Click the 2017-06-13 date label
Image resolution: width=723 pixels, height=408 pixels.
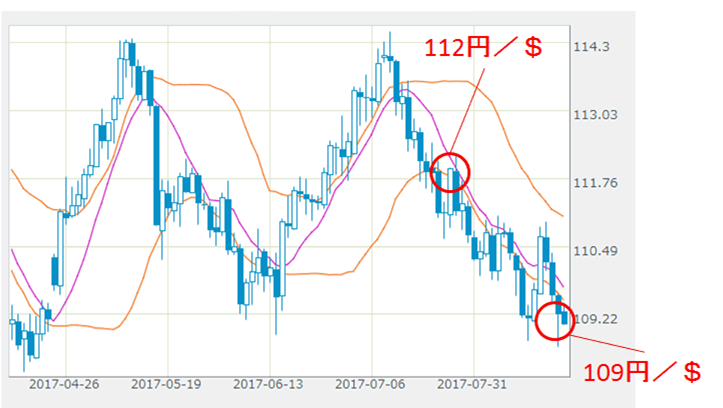(x=268, y=384)
